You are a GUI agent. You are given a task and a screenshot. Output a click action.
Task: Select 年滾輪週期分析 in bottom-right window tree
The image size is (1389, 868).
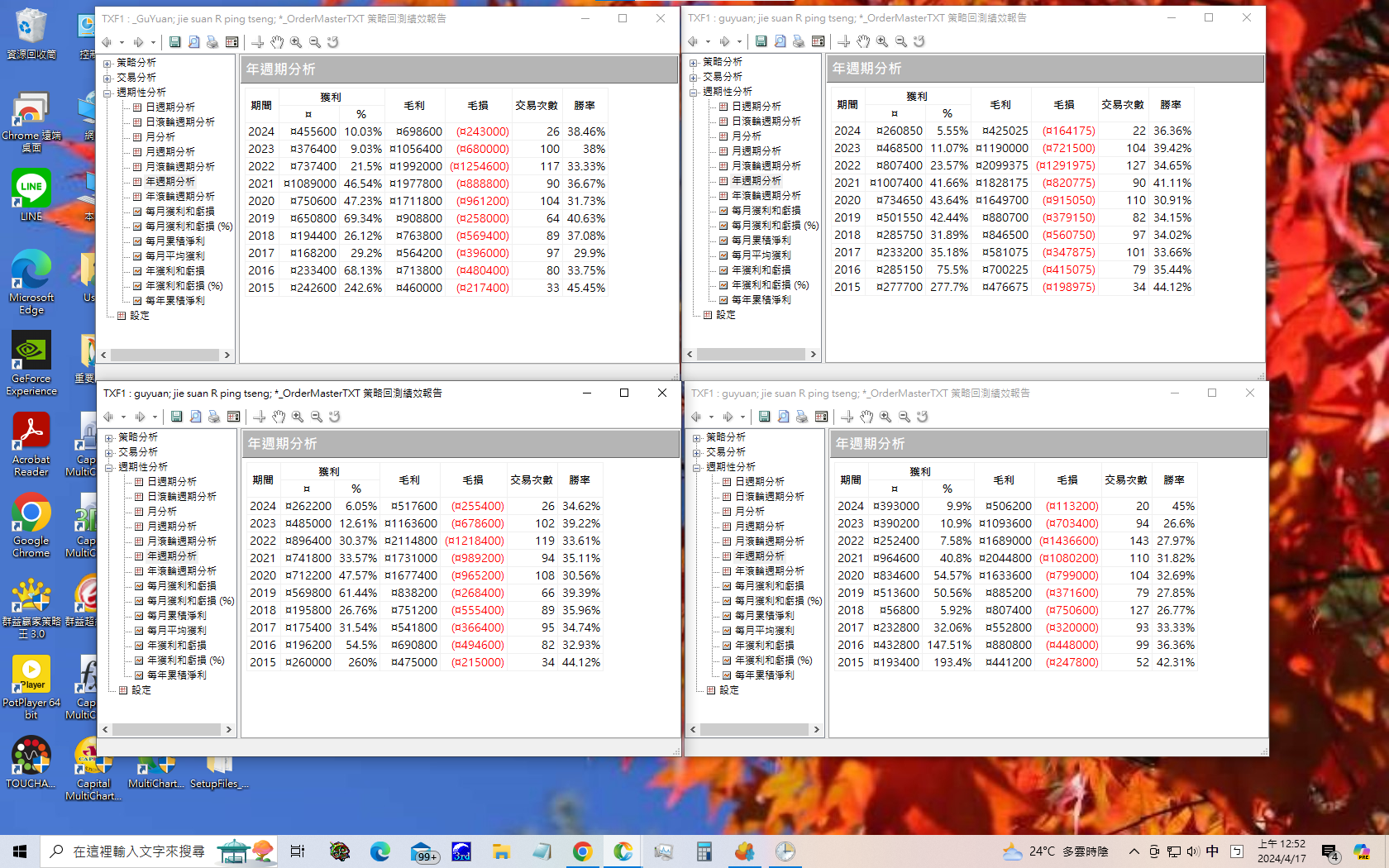pos(770,571)
